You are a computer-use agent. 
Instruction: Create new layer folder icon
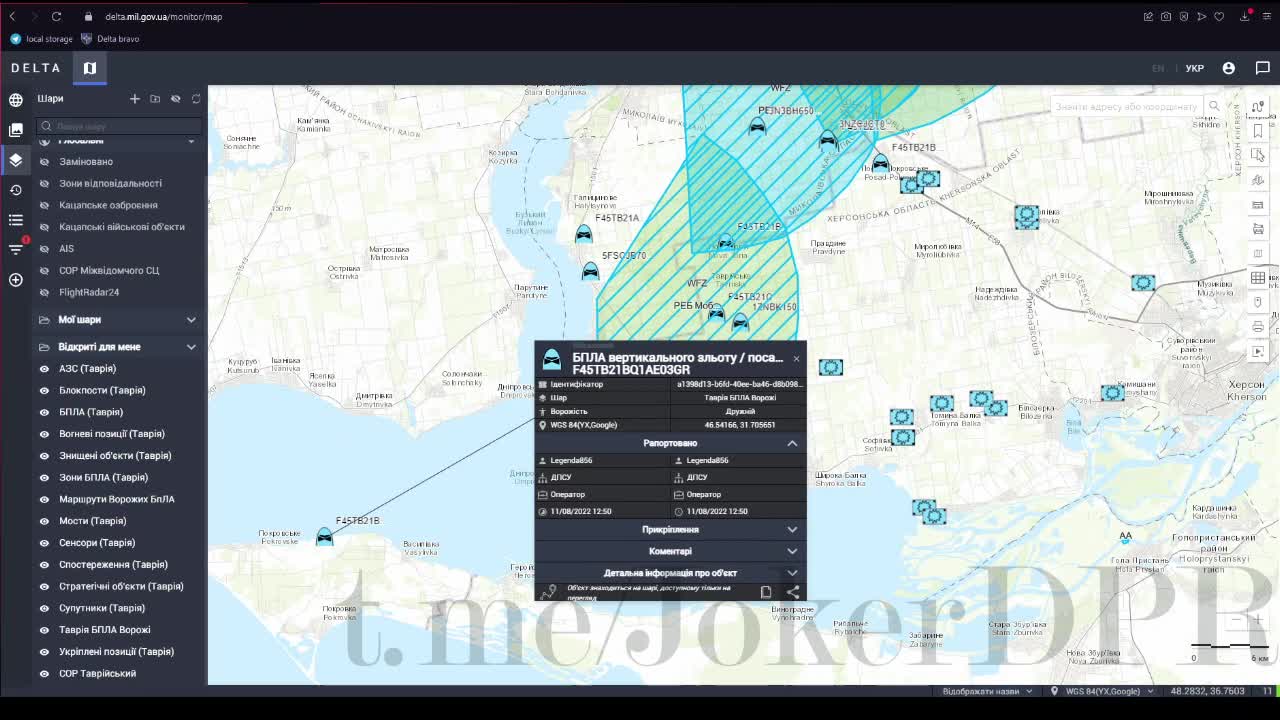pos(155,98)
